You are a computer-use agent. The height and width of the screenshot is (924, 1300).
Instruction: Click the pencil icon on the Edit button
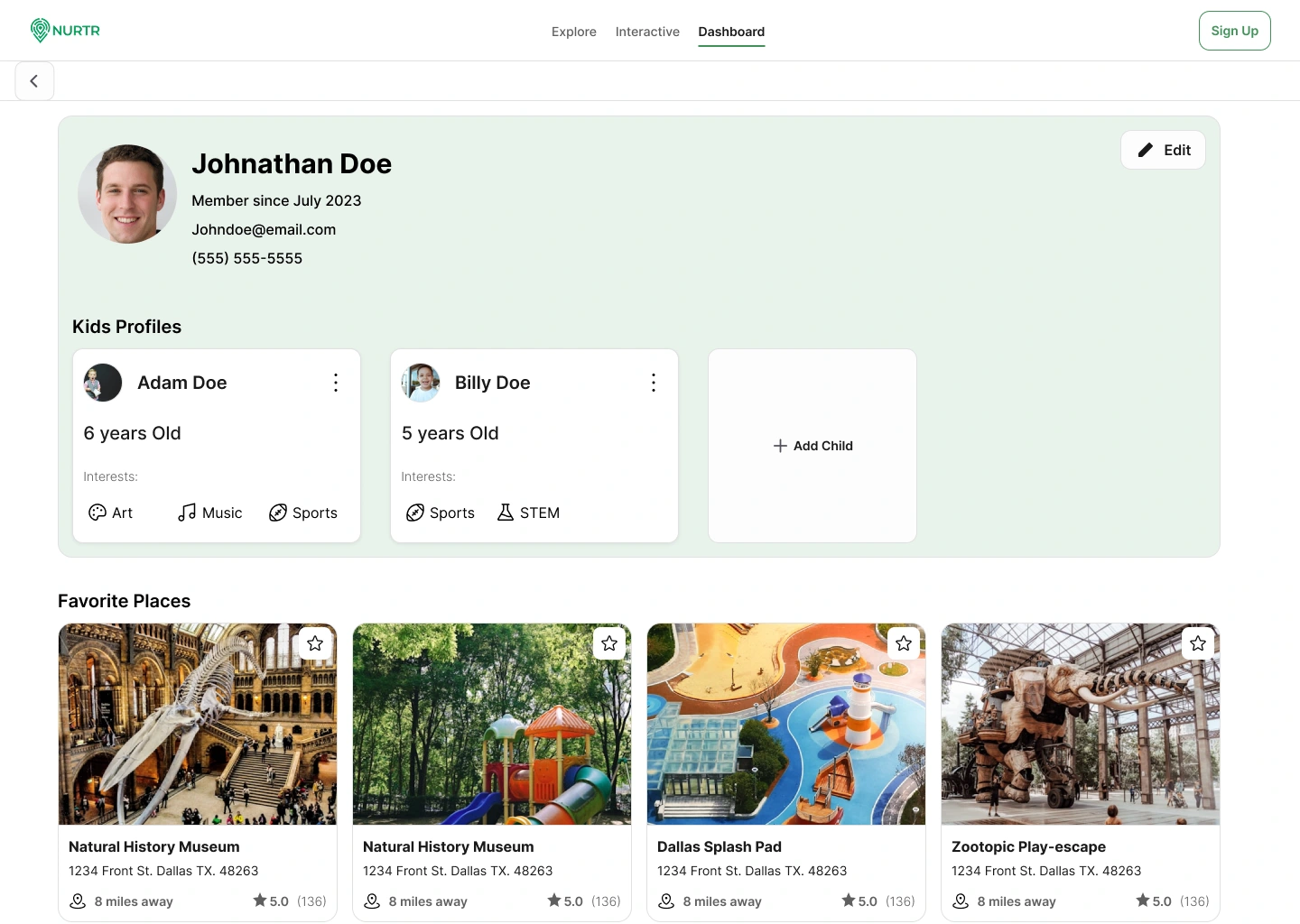(x=1145, y=150)
